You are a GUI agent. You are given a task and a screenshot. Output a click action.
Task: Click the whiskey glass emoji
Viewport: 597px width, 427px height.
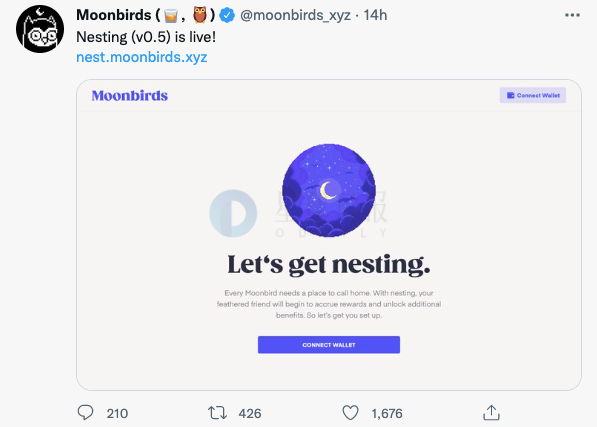171,16
